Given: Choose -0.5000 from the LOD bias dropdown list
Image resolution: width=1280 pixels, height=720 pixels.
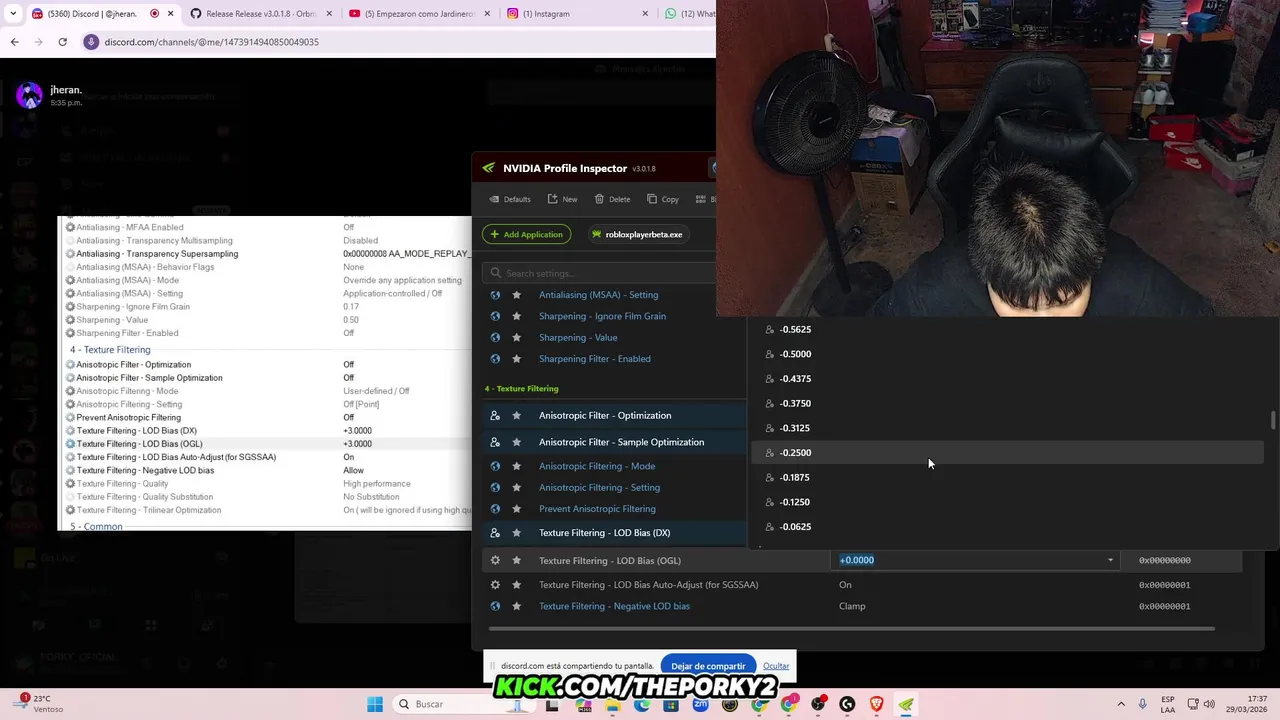Looking at the screenshot, I should point(1008,354).
